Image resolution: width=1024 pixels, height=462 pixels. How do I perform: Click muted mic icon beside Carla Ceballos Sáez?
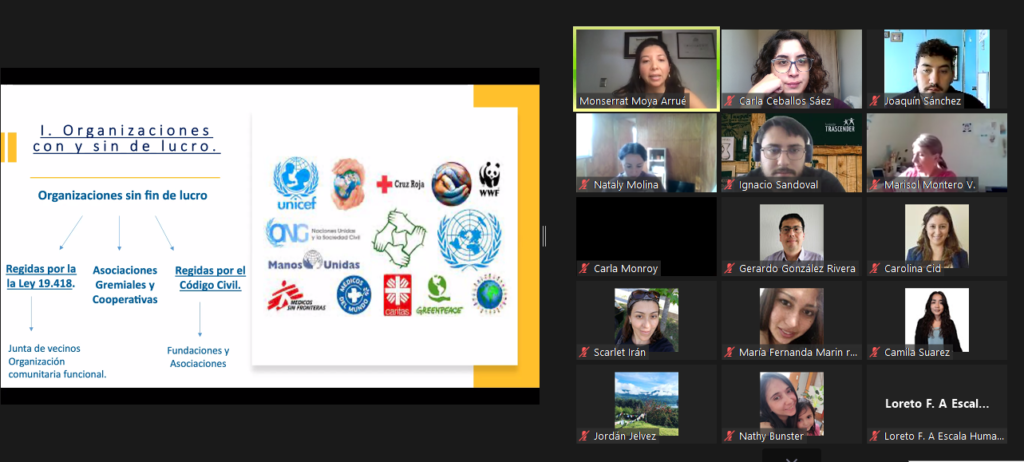(730, 101)
